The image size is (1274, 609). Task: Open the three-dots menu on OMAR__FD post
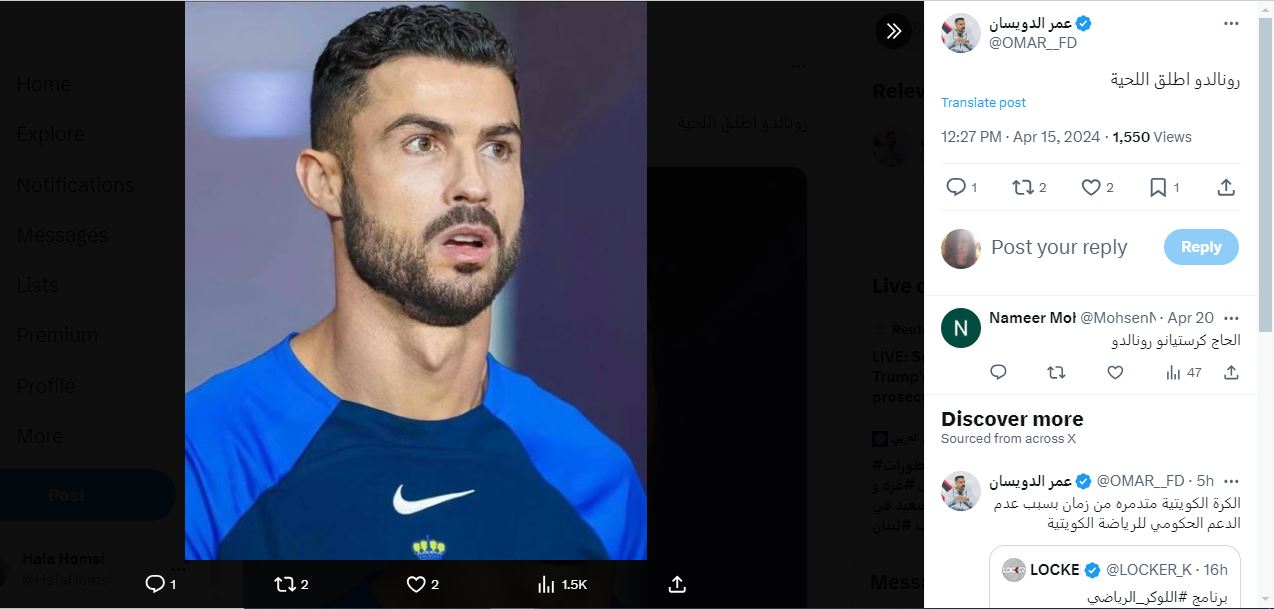[1231, 24]
